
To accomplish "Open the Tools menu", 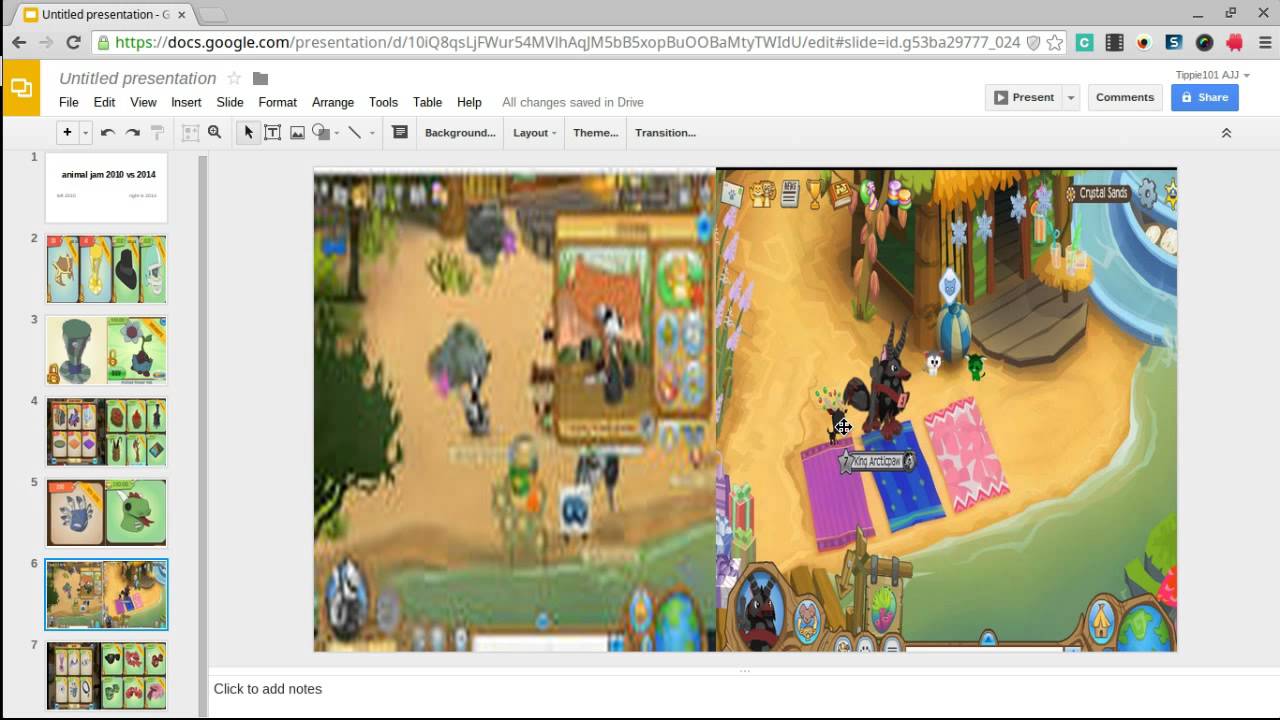I will click(383, 102).
